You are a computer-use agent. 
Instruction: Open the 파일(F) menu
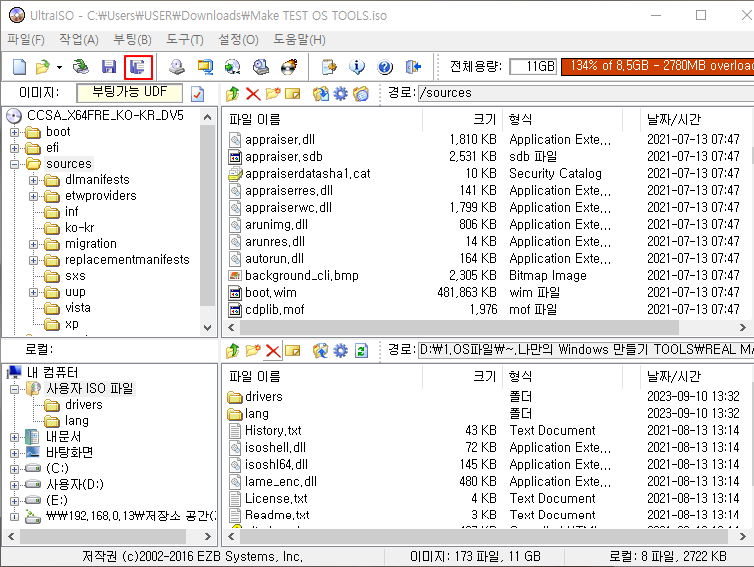26,39
